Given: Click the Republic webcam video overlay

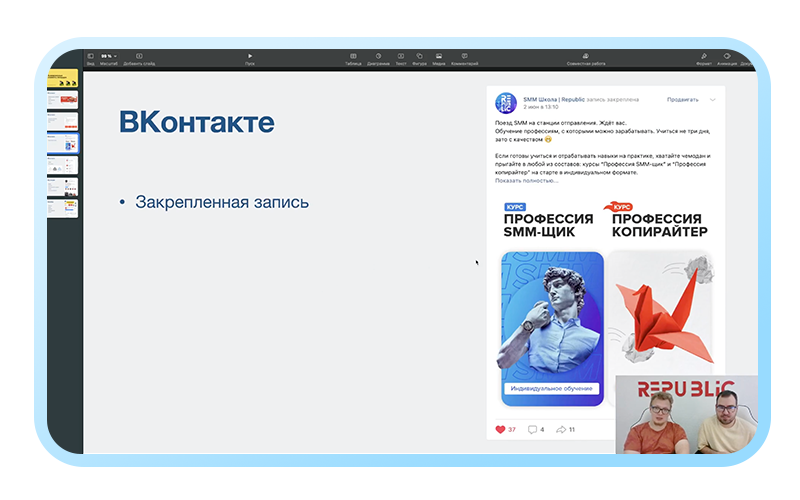Looking at the screenshot, I should pyautogui.click(x=687, y=415).
